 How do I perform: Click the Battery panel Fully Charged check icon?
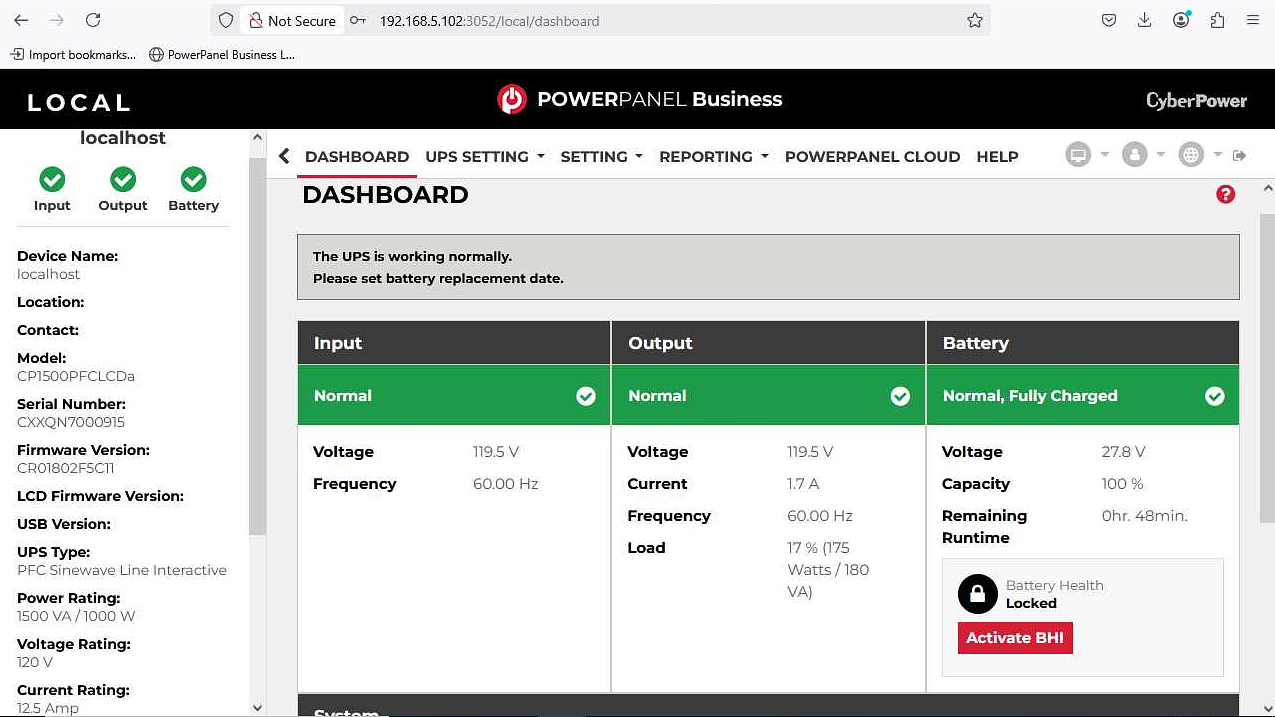(1215, 396)
